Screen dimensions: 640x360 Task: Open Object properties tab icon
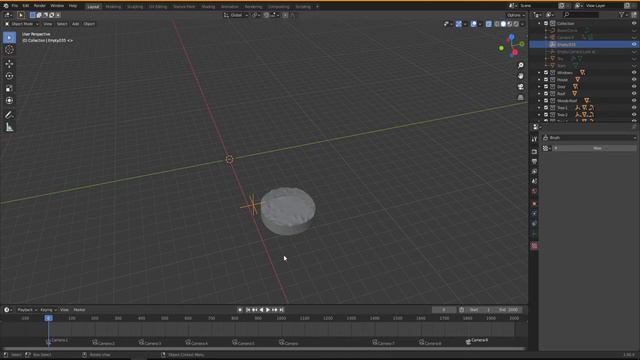coord(534,203)
